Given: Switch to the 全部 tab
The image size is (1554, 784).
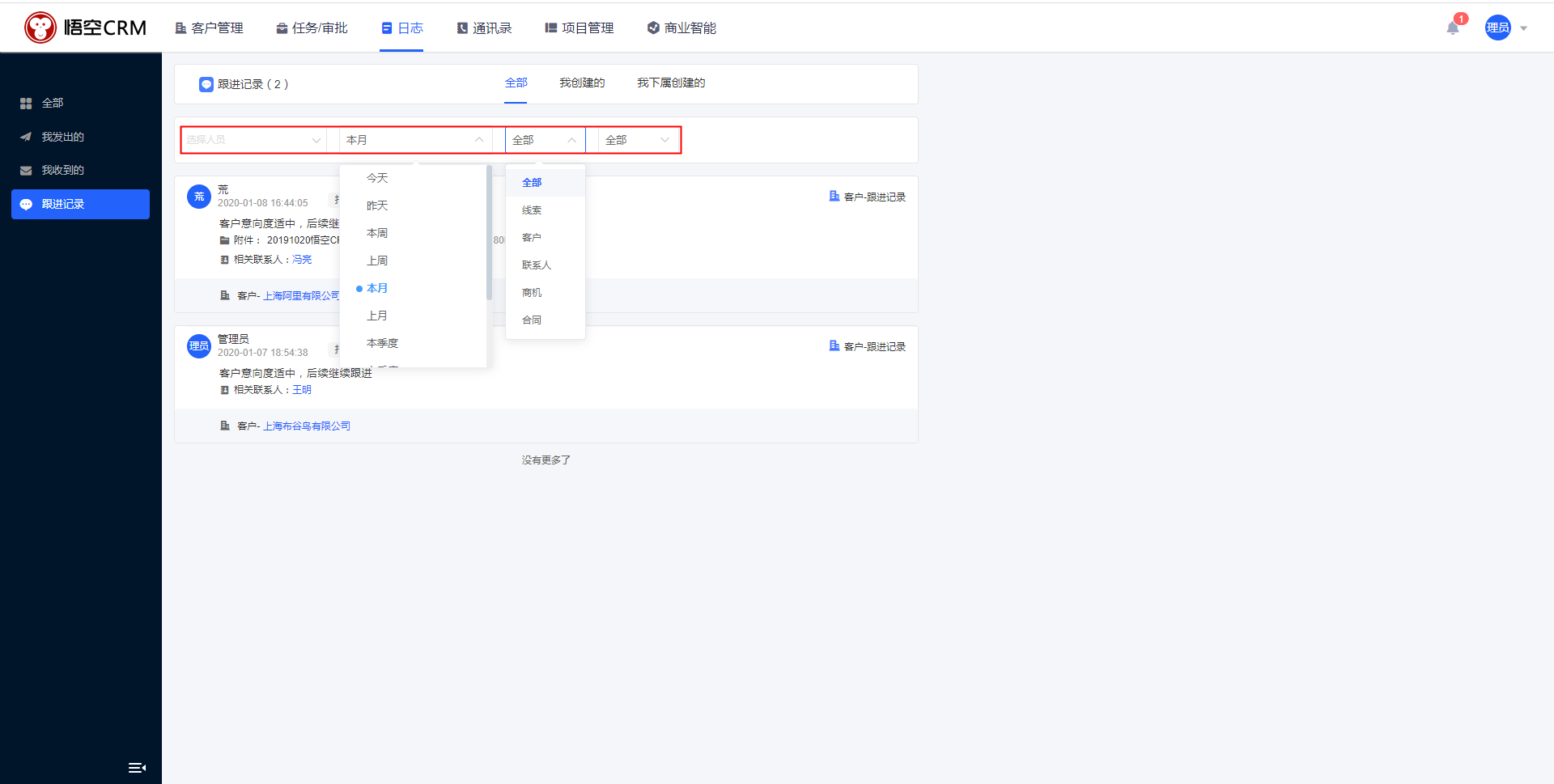Looking at the screenshot, I should point(516,83).
